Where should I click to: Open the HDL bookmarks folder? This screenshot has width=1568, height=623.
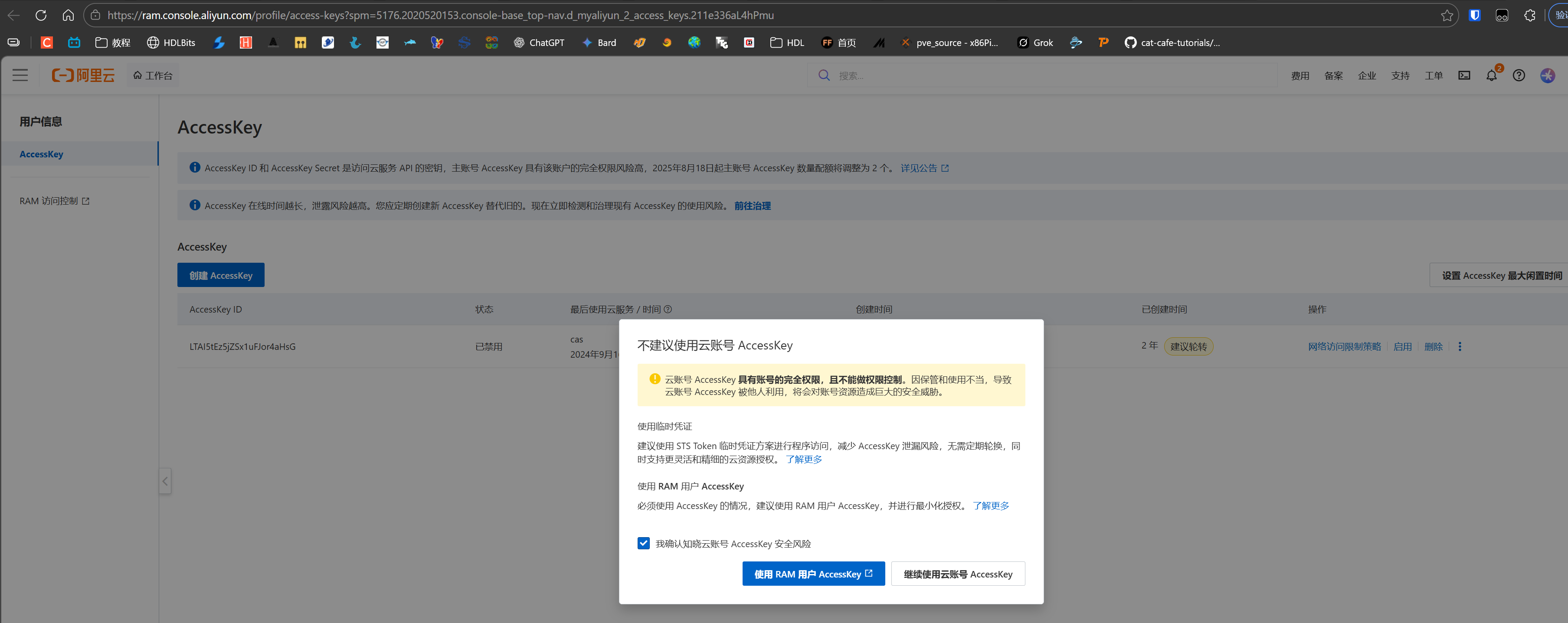click(x=787, y=42)
